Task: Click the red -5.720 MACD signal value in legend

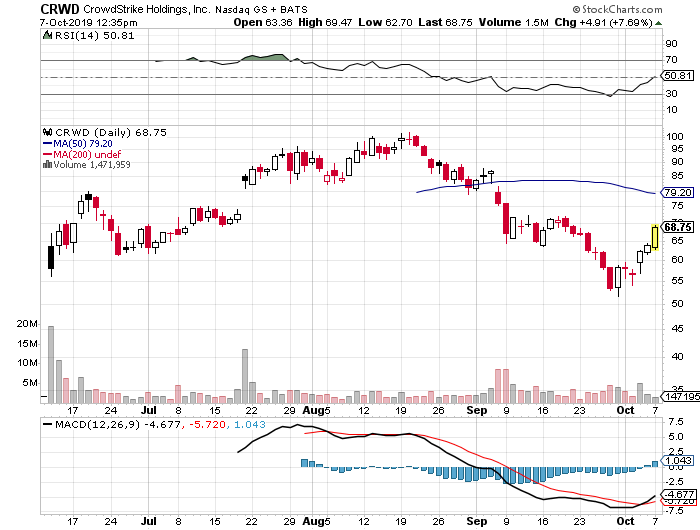Action: (207, 424)
